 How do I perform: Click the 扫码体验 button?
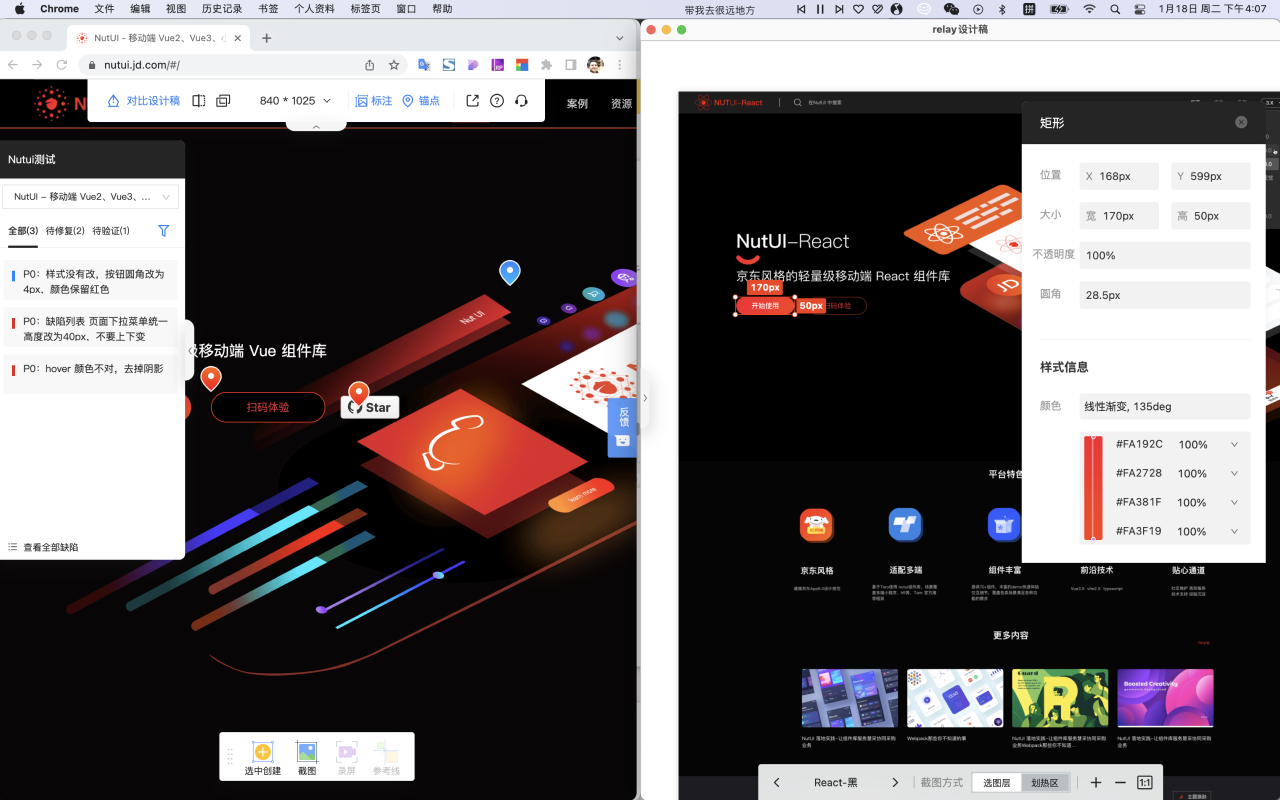point(268,407)
